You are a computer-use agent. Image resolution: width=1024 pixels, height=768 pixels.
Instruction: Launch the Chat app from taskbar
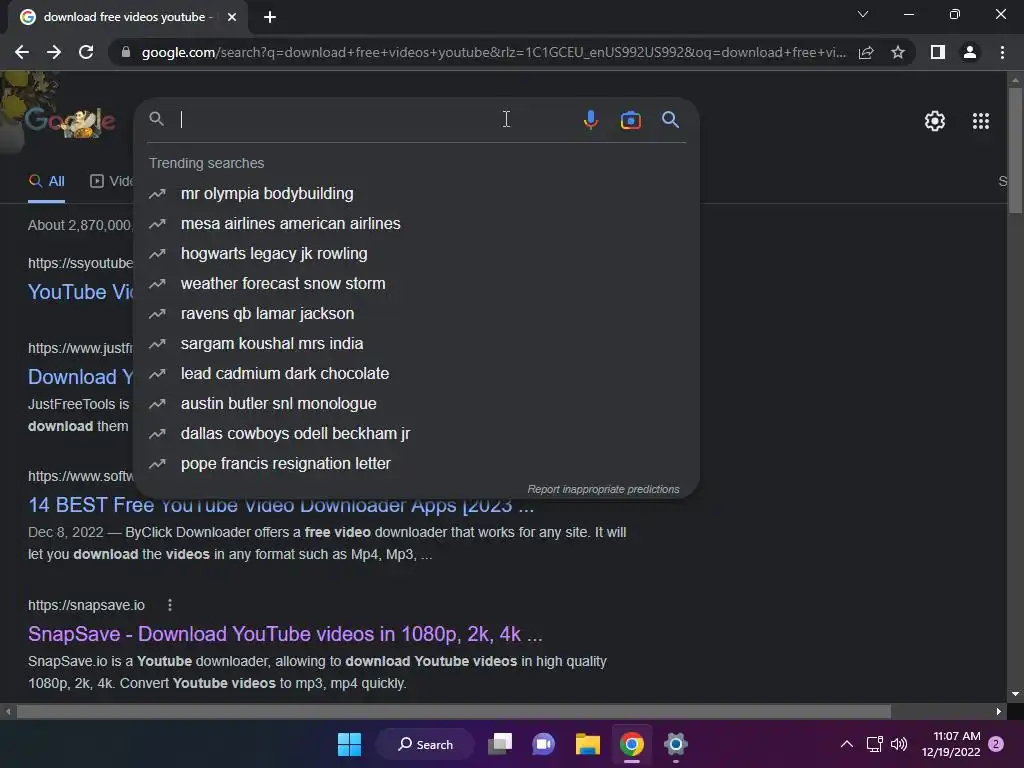coord(543,744)
